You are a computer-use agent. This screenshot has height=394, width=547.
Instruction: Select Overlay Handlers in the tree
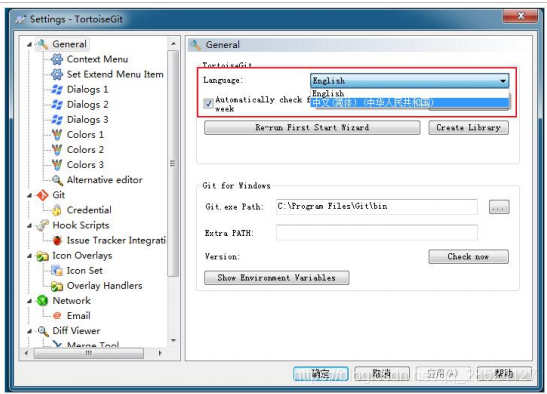[104, 286]
